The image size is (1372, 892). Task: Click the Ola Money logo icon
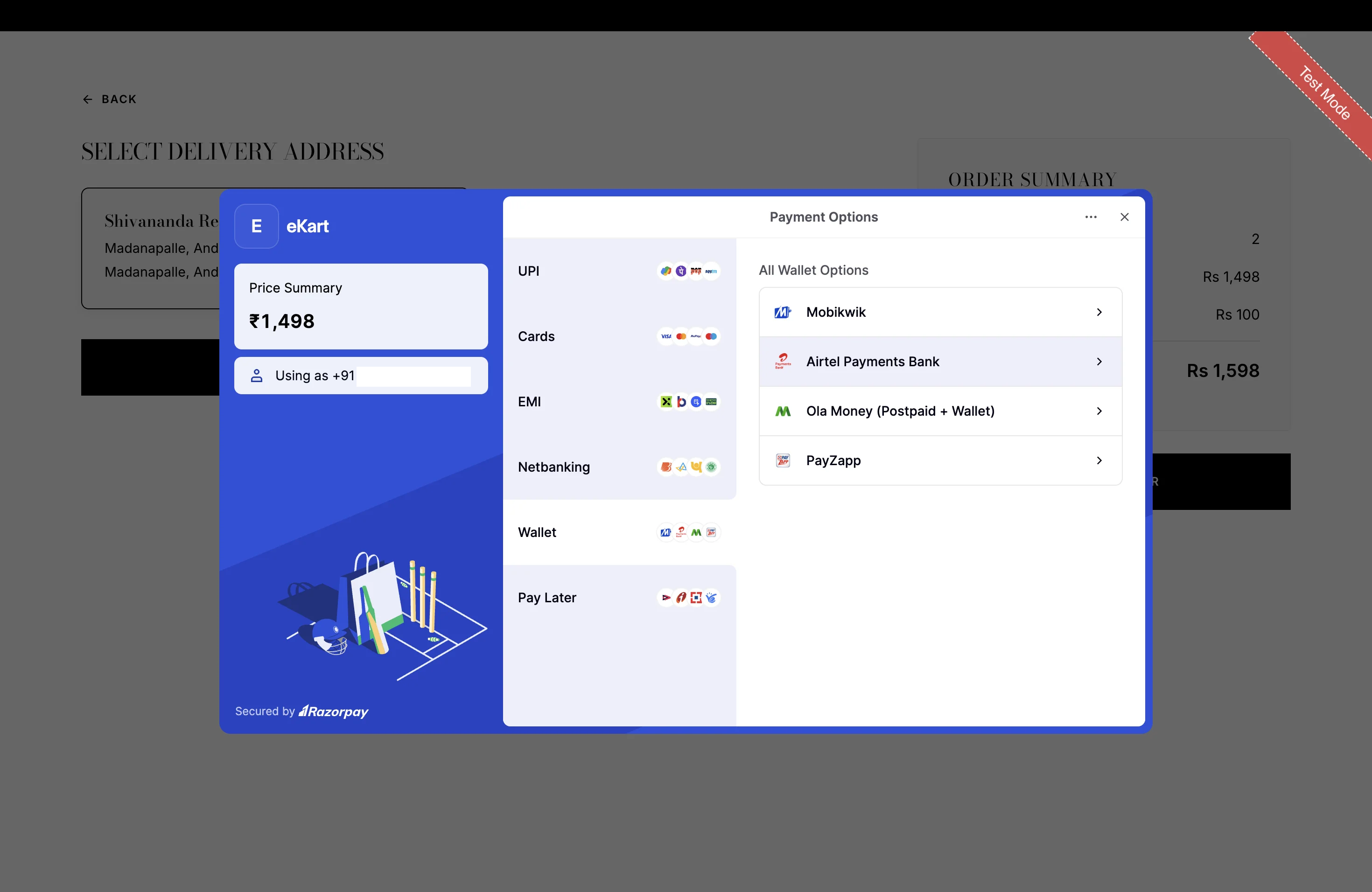point(783,411)
